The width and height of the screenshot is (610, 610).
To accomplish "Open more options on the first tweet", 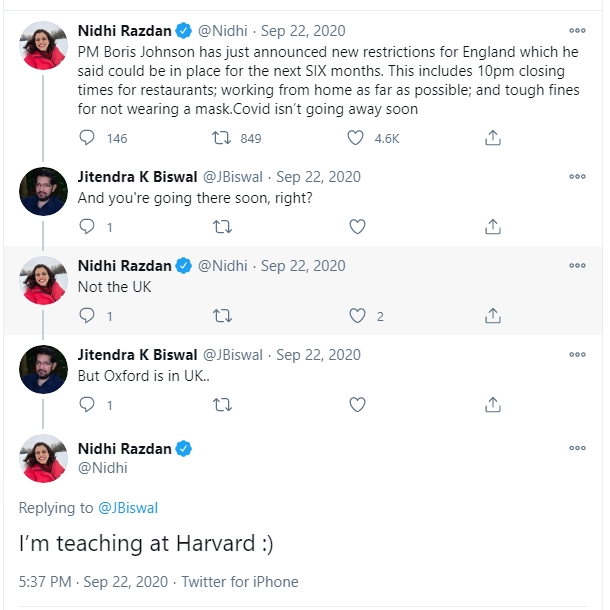I will pos(577,31).
